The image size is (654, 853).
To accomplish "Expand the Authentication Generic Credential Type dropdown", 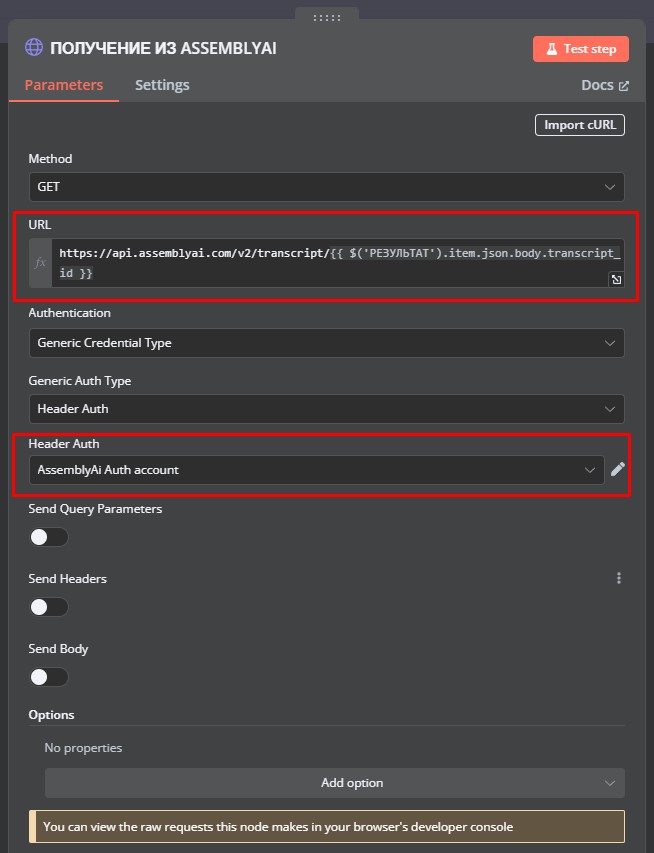I will click(326, 343).
